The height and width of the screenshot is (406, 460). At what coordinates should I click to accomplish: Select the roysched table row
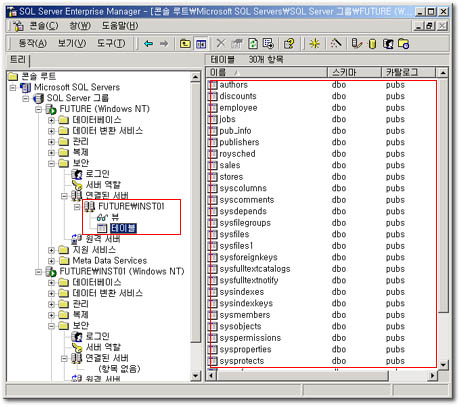coord(322,154)
